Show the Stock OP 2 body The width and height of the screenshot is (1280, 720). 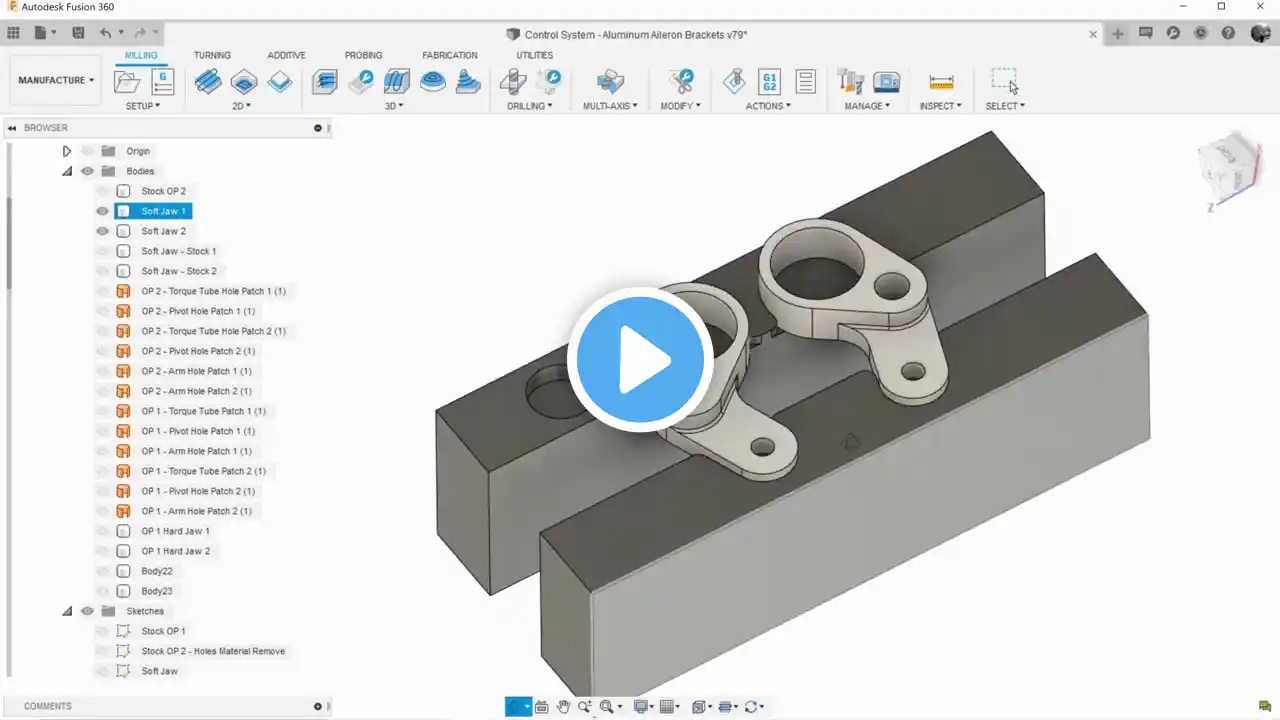coord(102,191)
